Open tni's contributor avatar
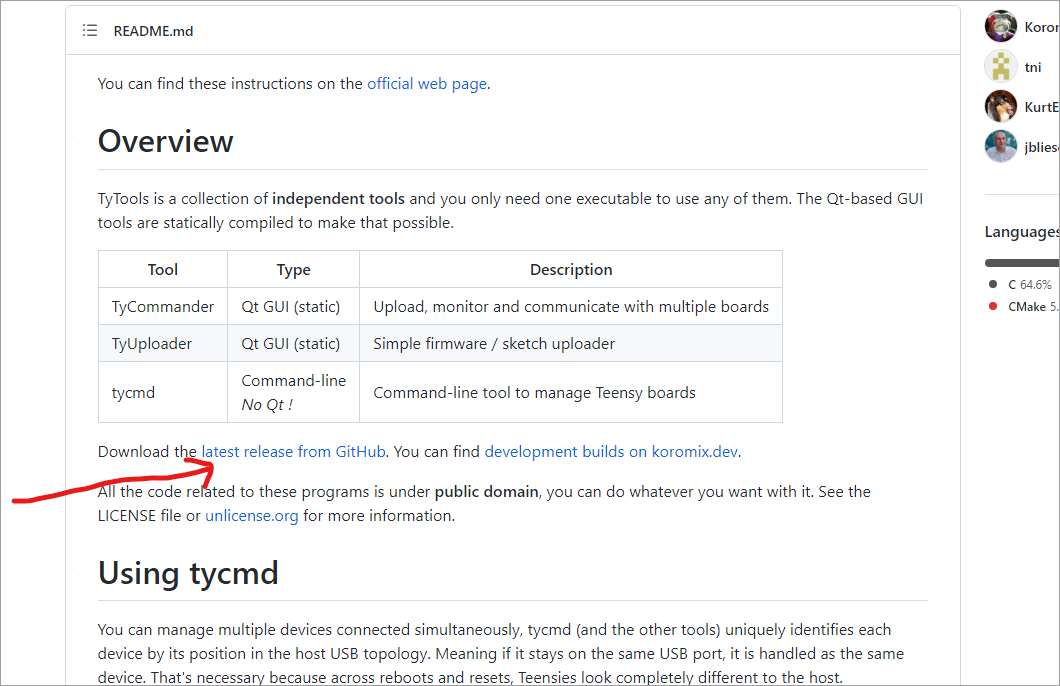The height and width of the screenshot is (686, 1060). 1000,65
